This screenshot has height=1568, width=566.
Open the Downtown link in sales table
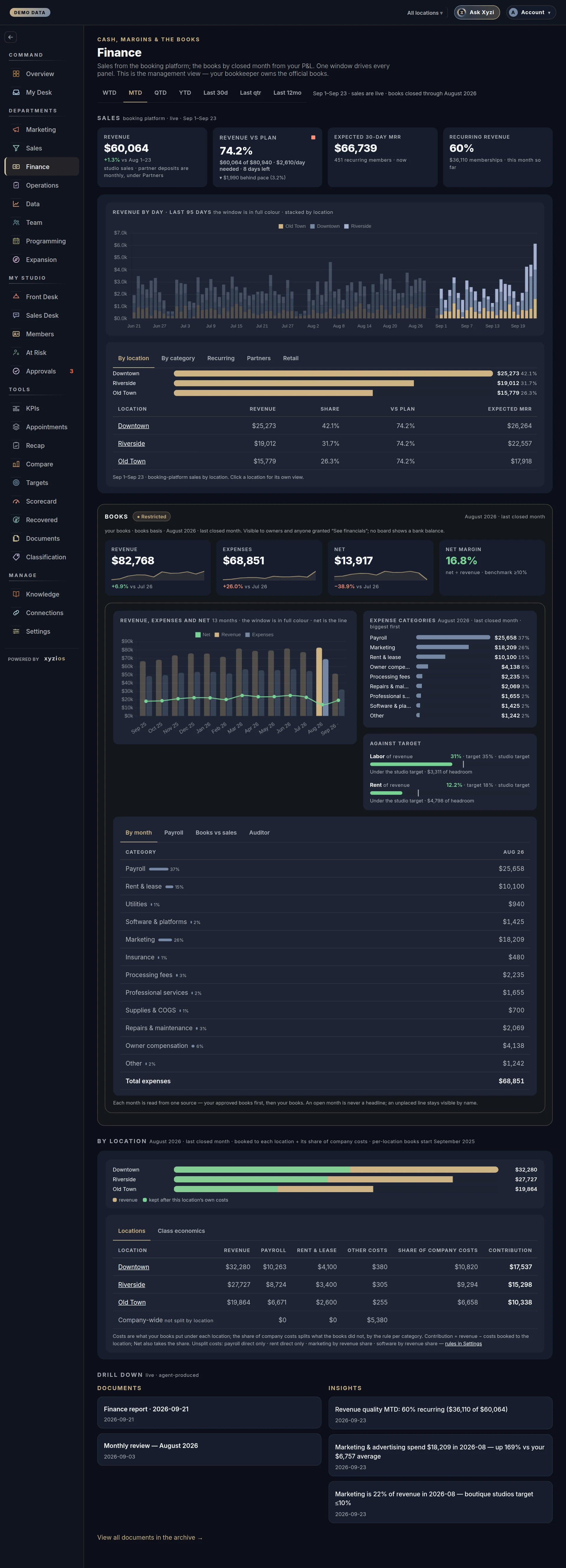[133, 426]
